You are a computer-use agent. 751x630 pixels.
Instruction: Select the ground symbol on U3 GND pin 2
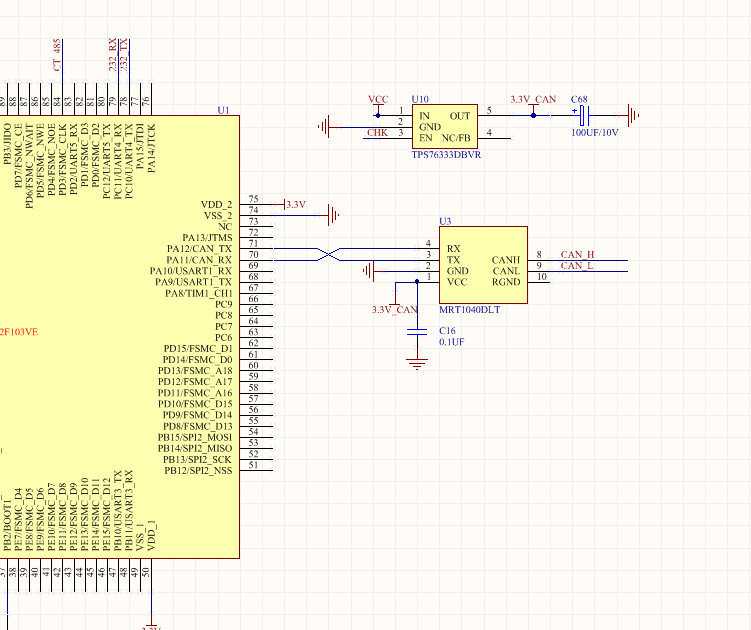(x=368, y=271)
